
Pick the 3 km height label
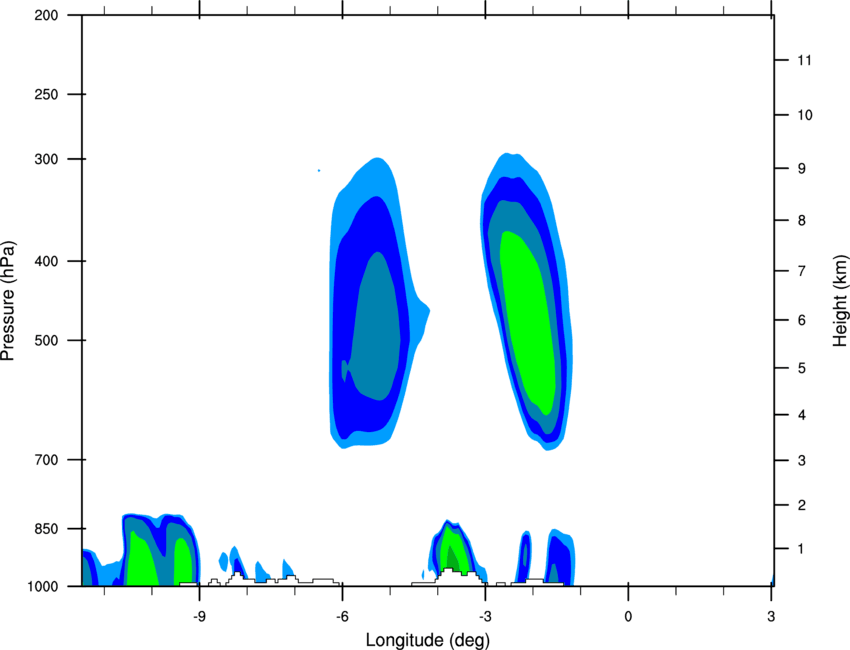pos(802,461)
